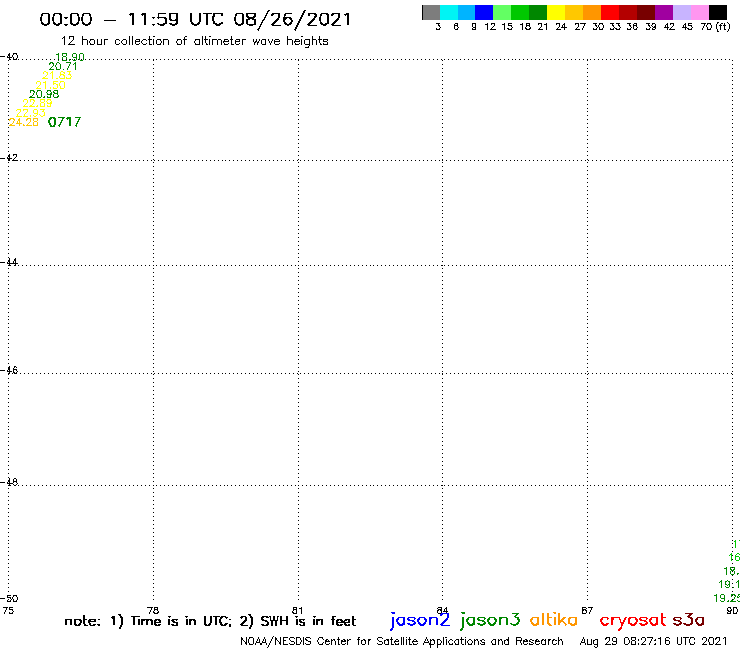Click the longitude axis label 81
Screen dimensions: 740x650
tap(298, 610)
